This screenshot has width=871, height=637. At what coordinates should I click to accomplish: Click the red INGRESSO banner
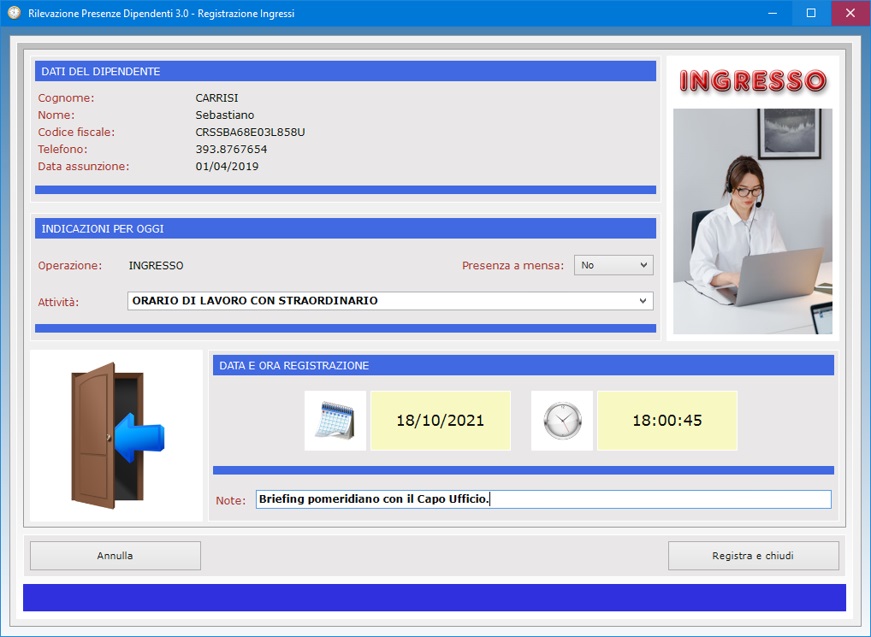tap(752, 81)
